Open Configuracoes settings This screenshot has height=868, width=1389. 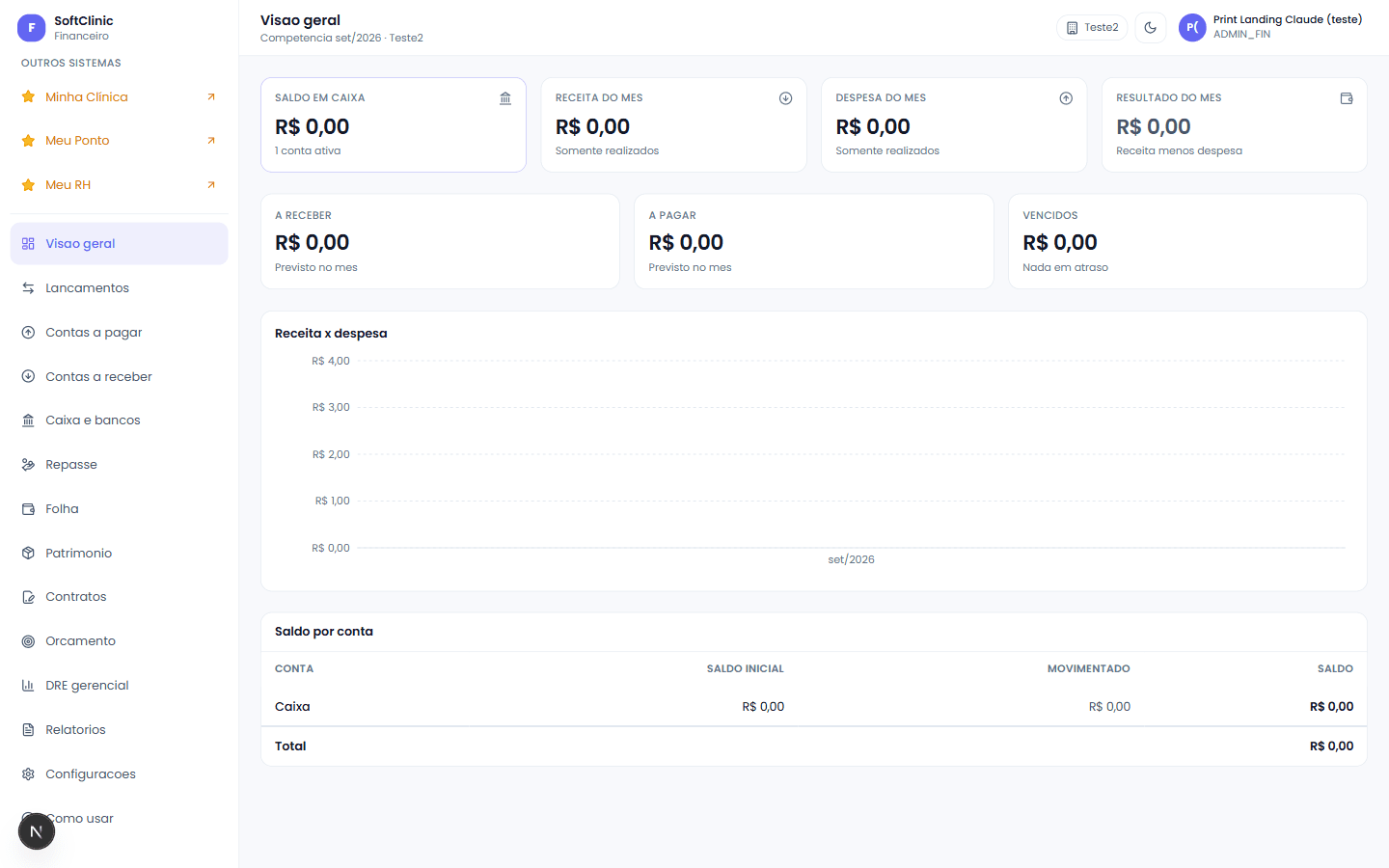tap(120, 774)
